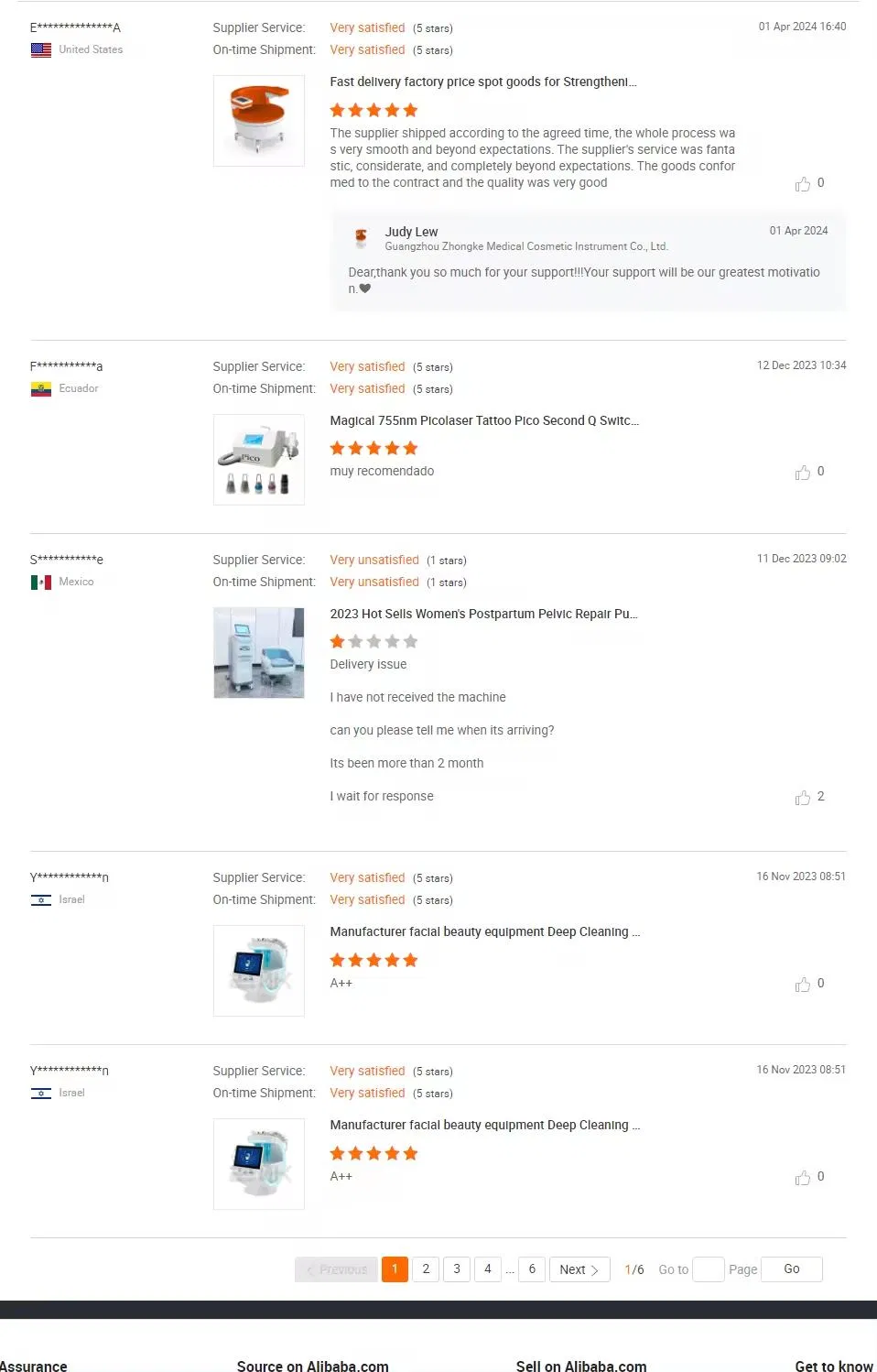Click thumbs-up on the Mexico delivery issue review
Image resolution: width=877 pixels, height=1372 pixels.
(803, 798)
